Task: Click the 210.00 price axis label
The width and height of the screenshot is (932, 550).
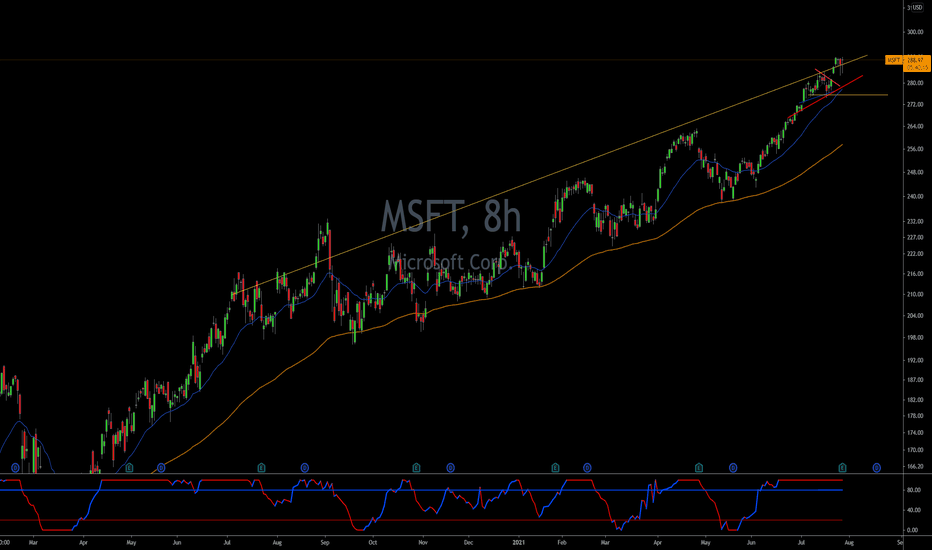Action: [915, 294]
